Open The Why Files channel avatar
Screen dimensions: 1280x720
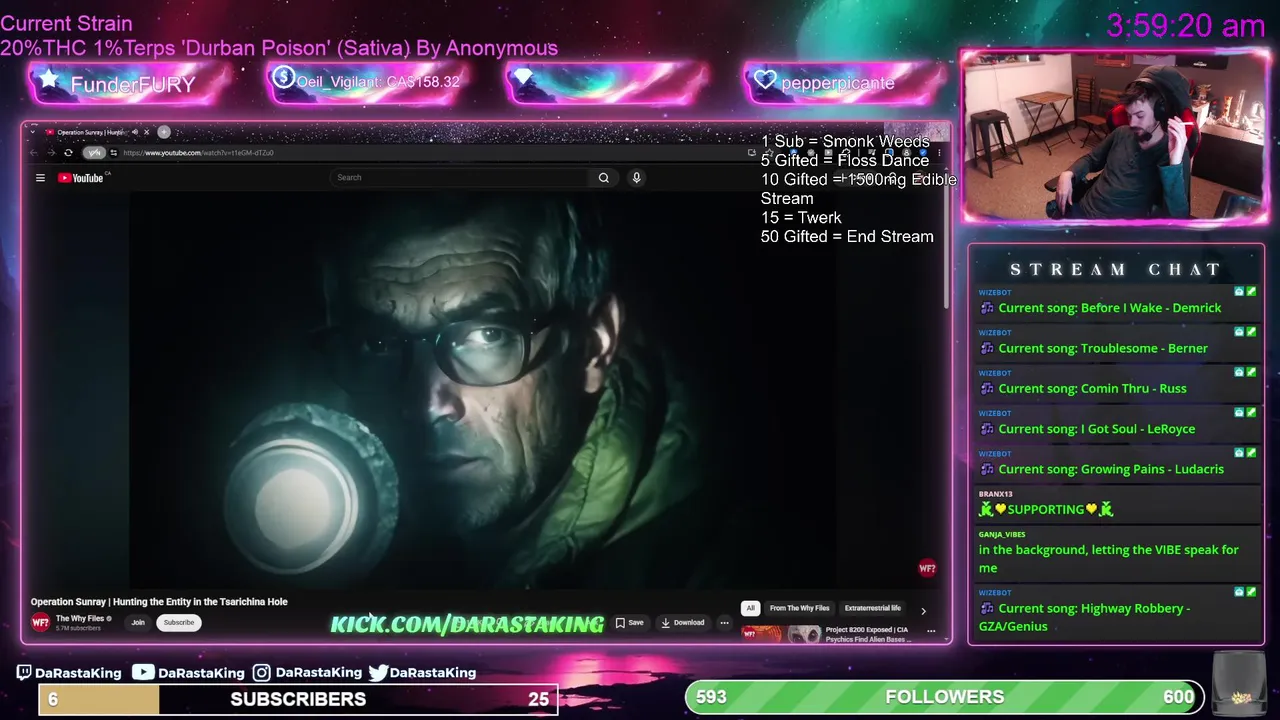(40, 622)
